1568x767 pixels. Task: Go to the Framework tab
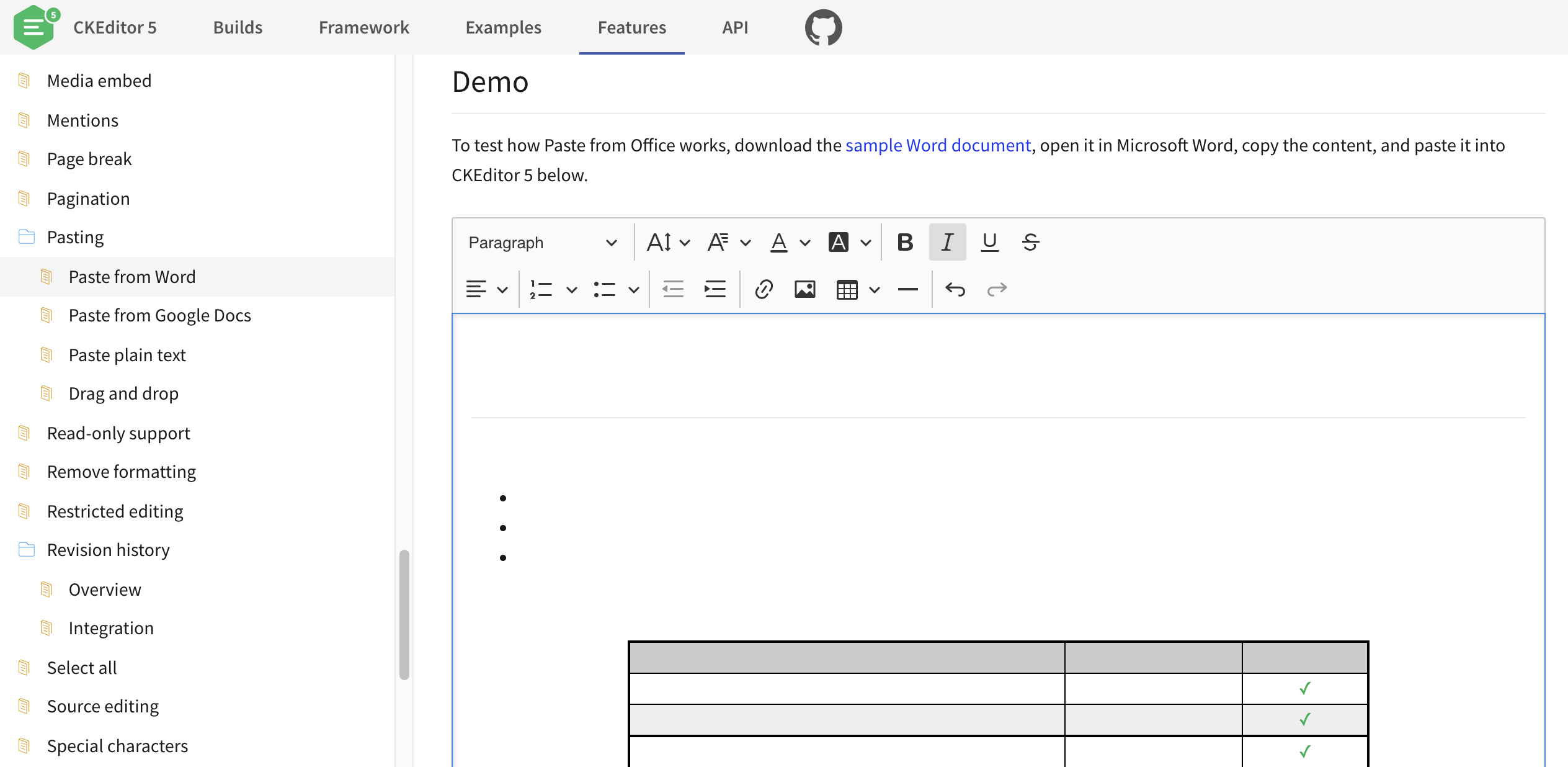click(364, 27)
